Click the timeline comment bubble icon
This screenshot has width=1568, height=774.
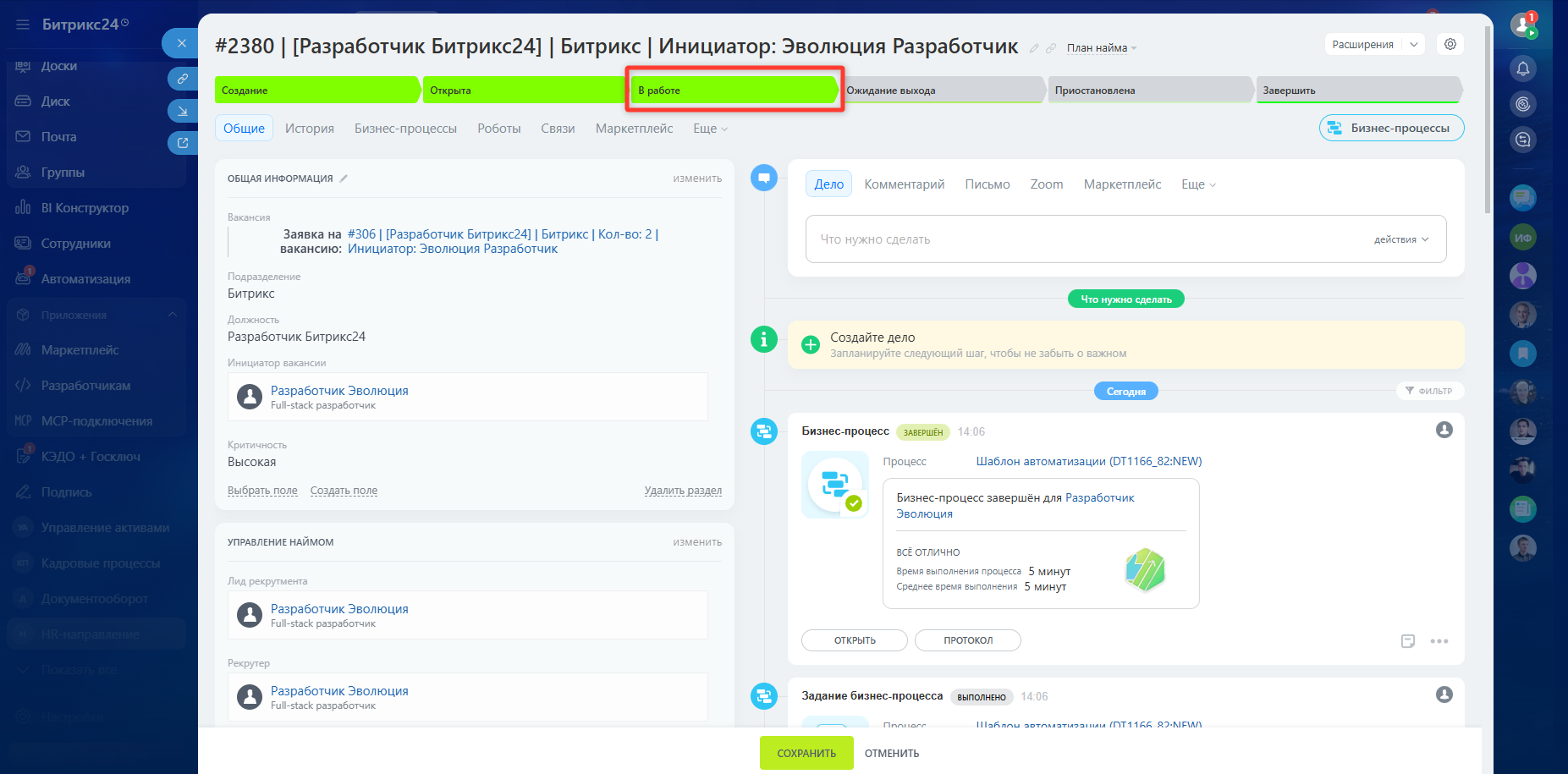pos(764,178)
